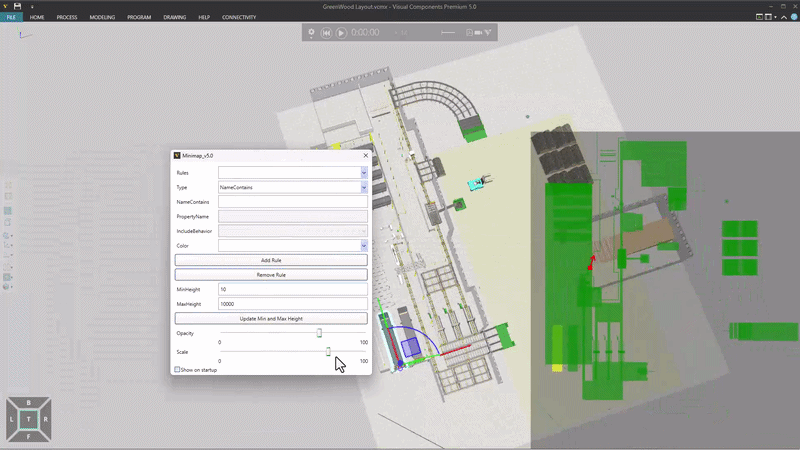Image resolution: width=800 pixels, height=450 pixels.
Task: Open the Rules dropdown
Action: pos(364,173)
